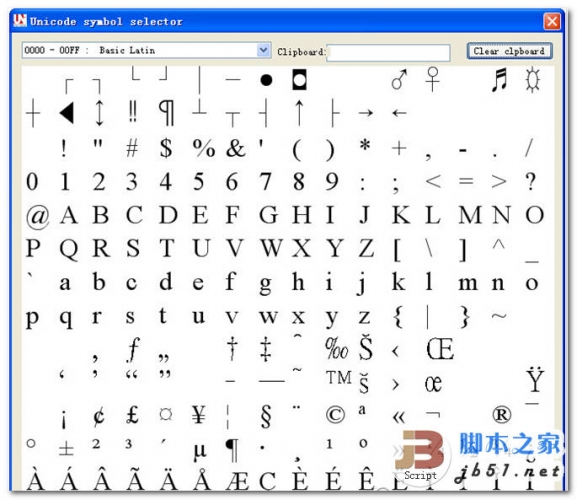This screenshot has width=577, height=500.
Task: Select the beamed musical notes symbol
Action: 499,80
